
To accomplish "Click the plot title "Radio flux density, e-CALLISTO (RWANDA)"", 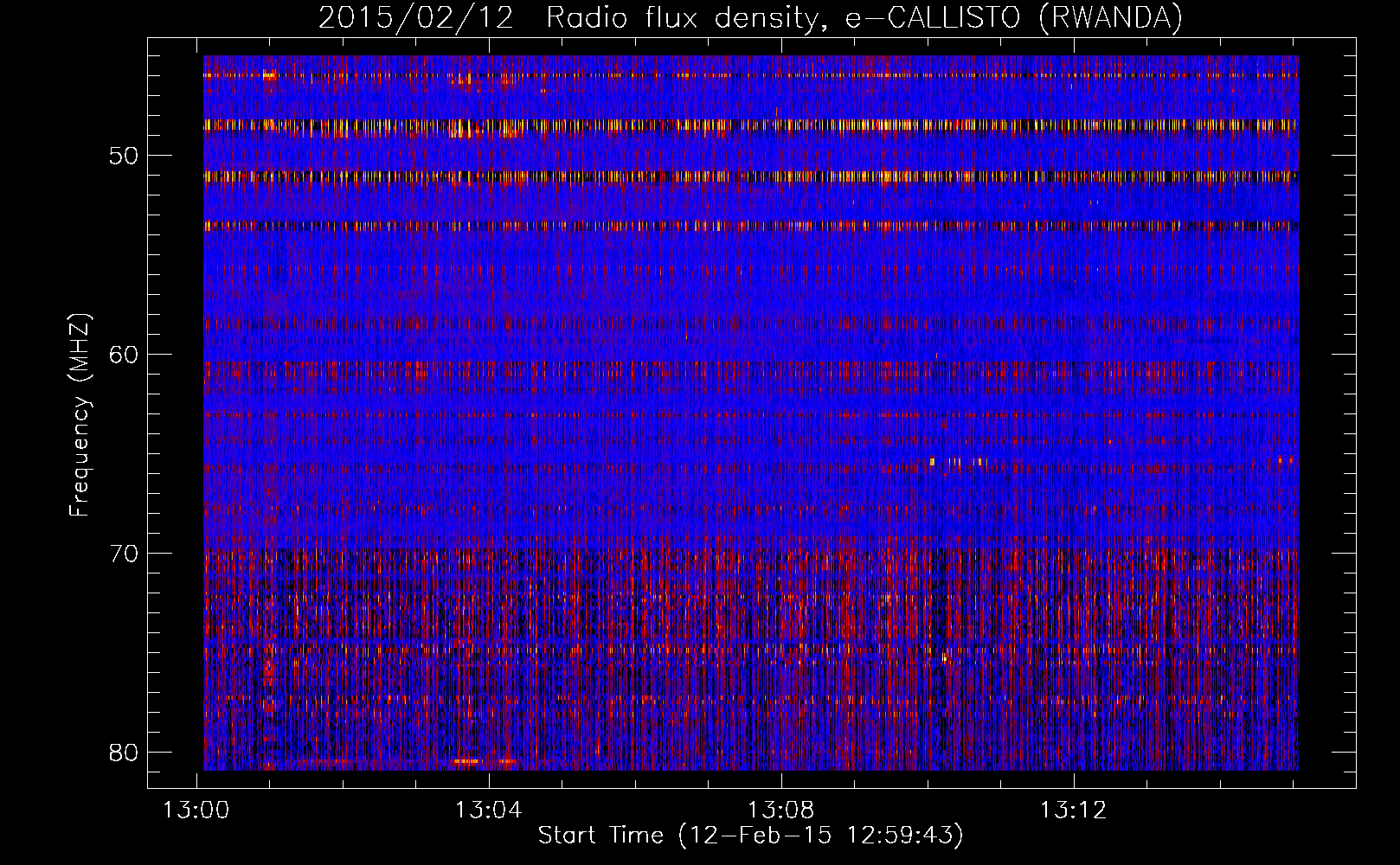I will click(x=864, y=18).
